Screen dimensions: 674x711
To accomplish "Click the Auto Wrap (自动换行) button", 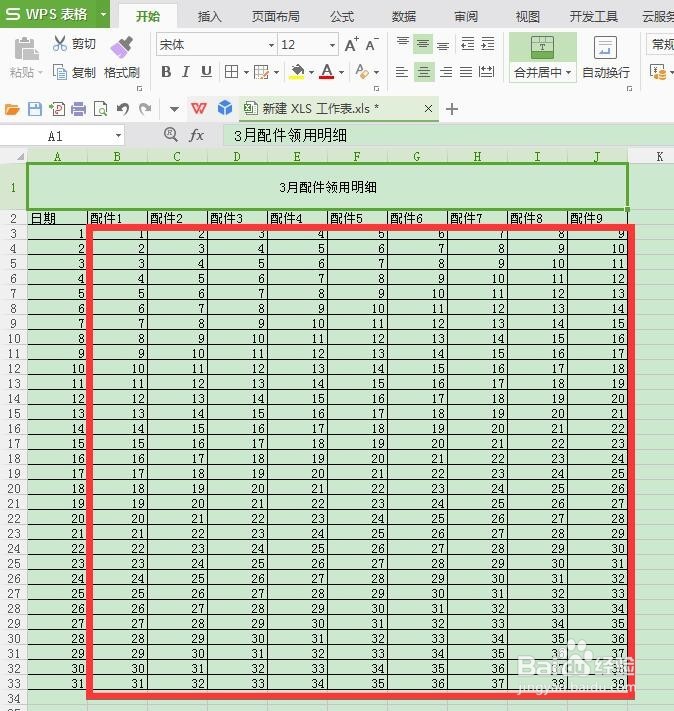I will click(606, 58).
